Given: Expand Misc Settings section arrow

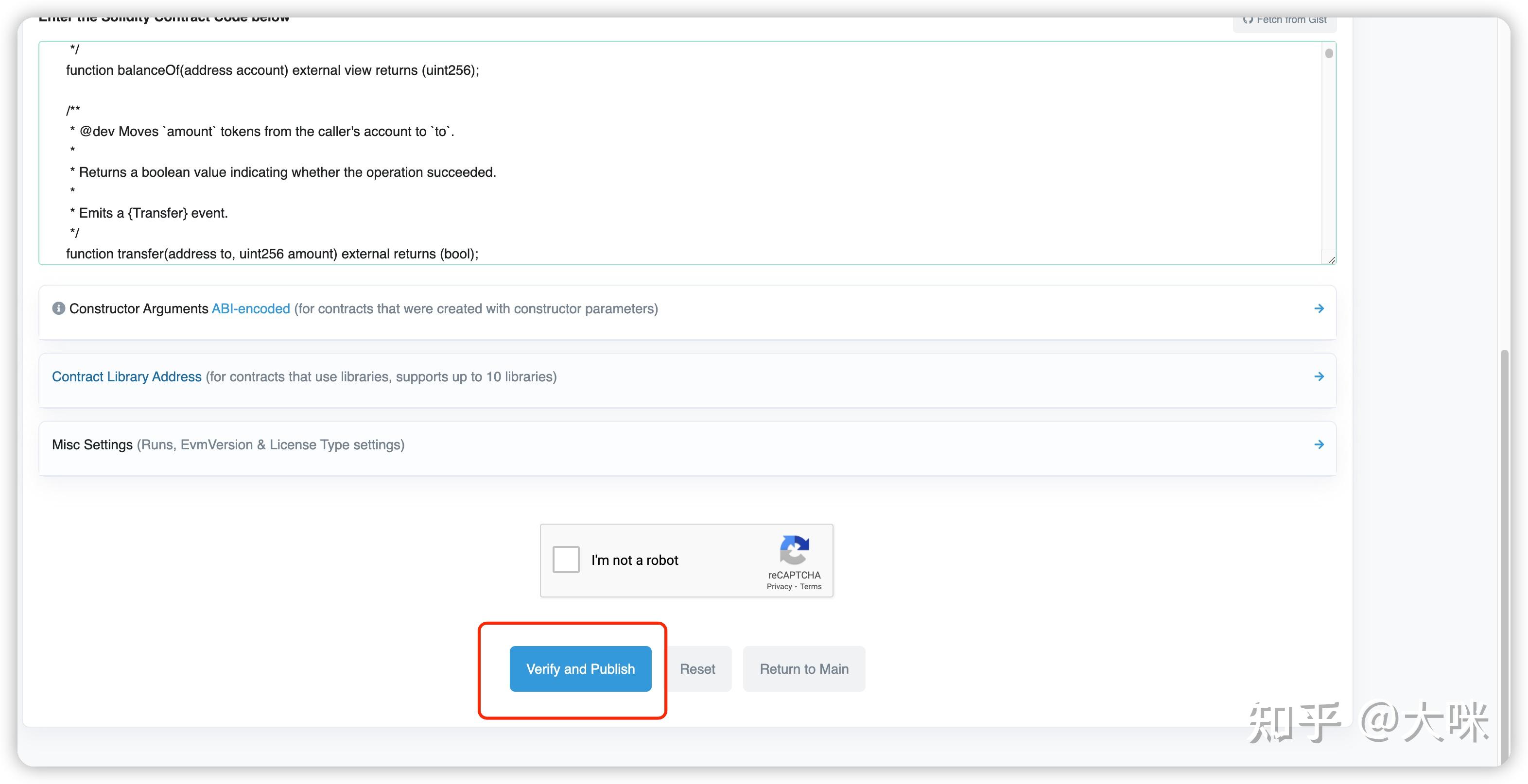Looking at the screenshot, I should tap(1319, 445).
